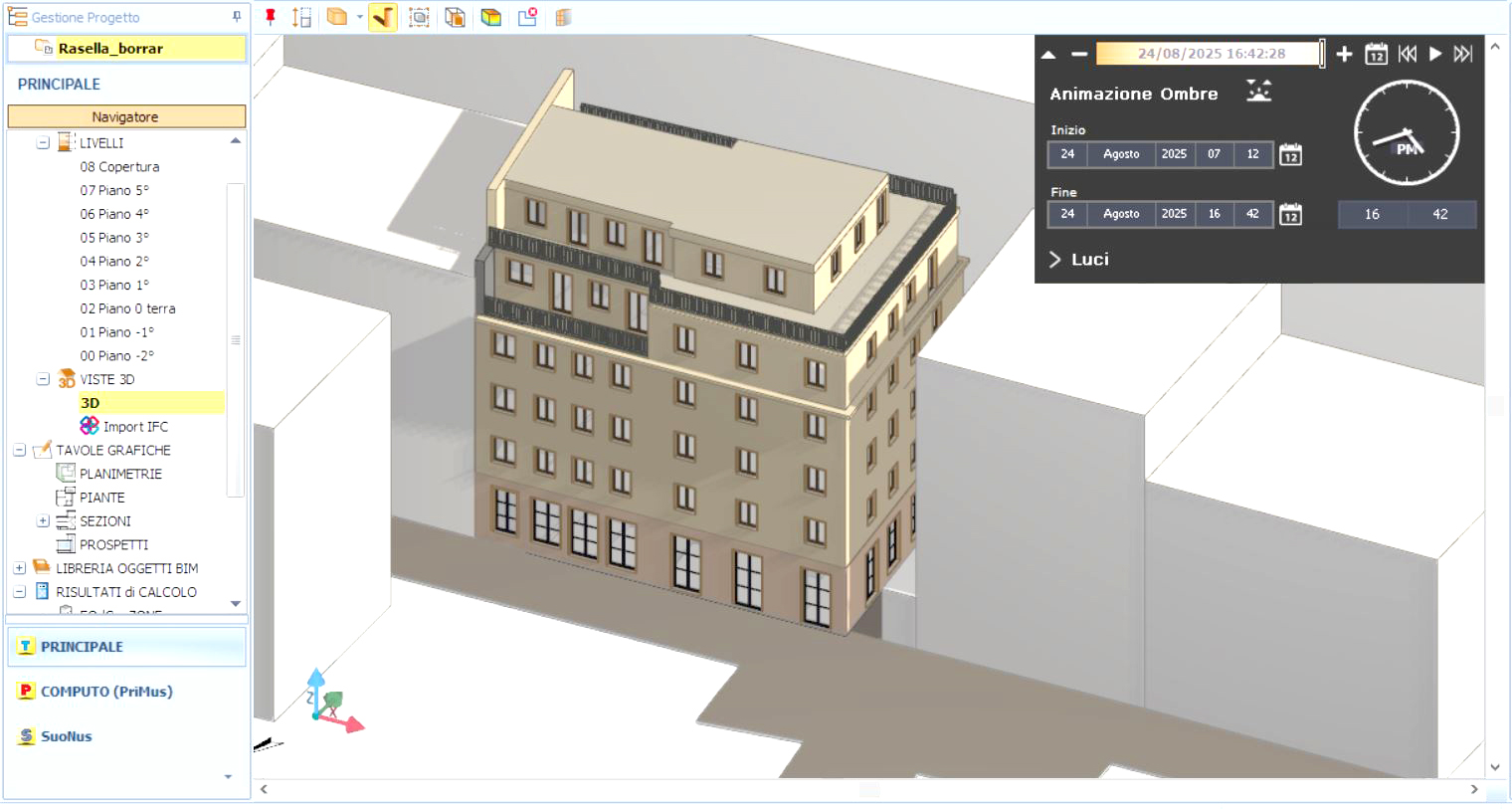Screen dimensions: 1512x809
Task: Select the 05 Piano 3° level
Action: [x=114, y=238]
